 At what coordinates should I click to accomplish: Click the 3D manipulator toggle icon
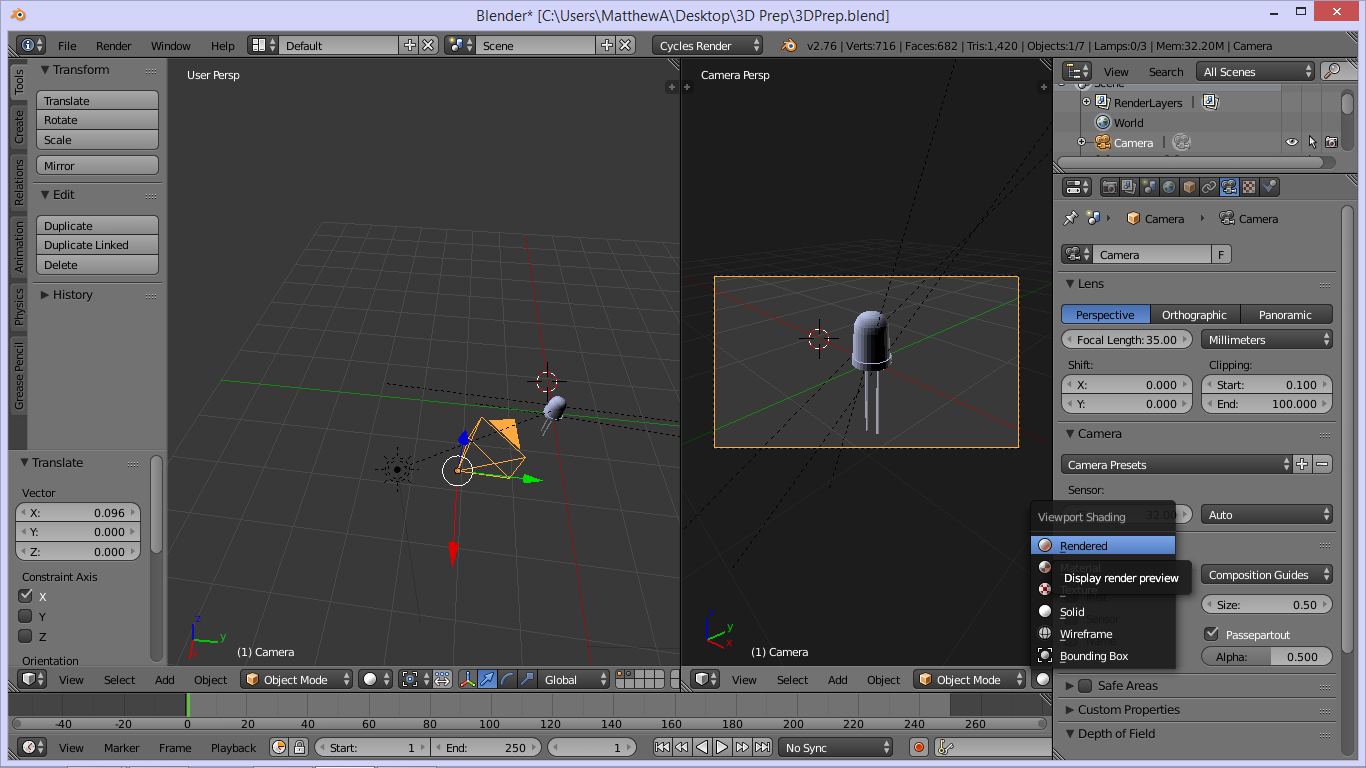467,679
